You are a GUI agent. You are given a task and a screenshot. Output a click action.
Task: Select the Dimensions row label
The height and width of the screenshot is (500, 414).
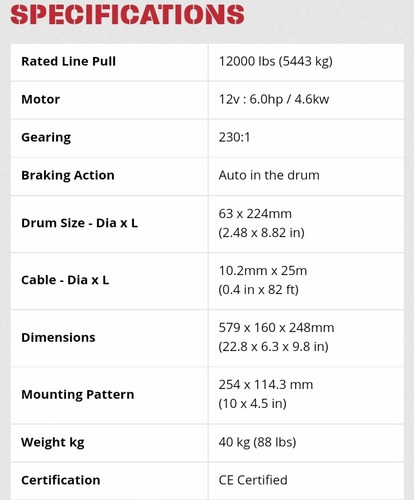pyautogui.click(x=58, y=337)
